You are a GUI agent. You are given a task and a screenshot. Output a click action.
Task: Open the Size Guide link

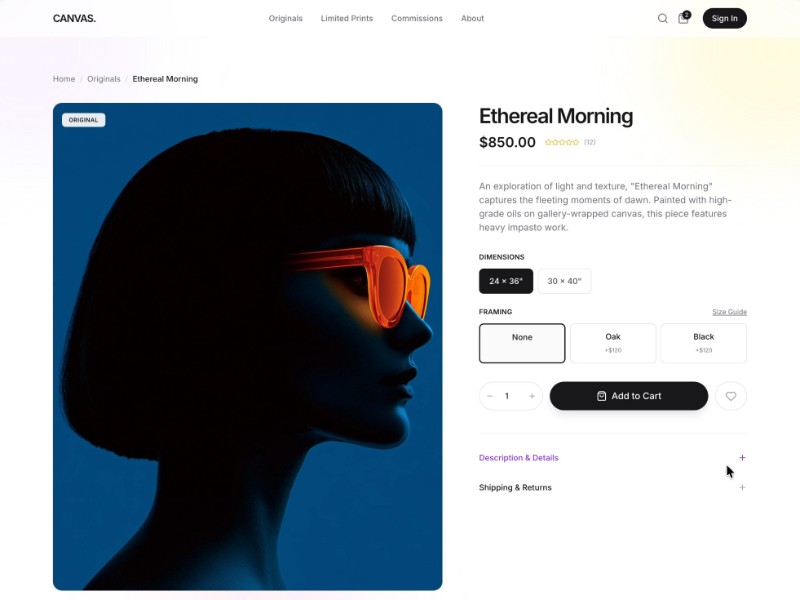pos(729,312)
